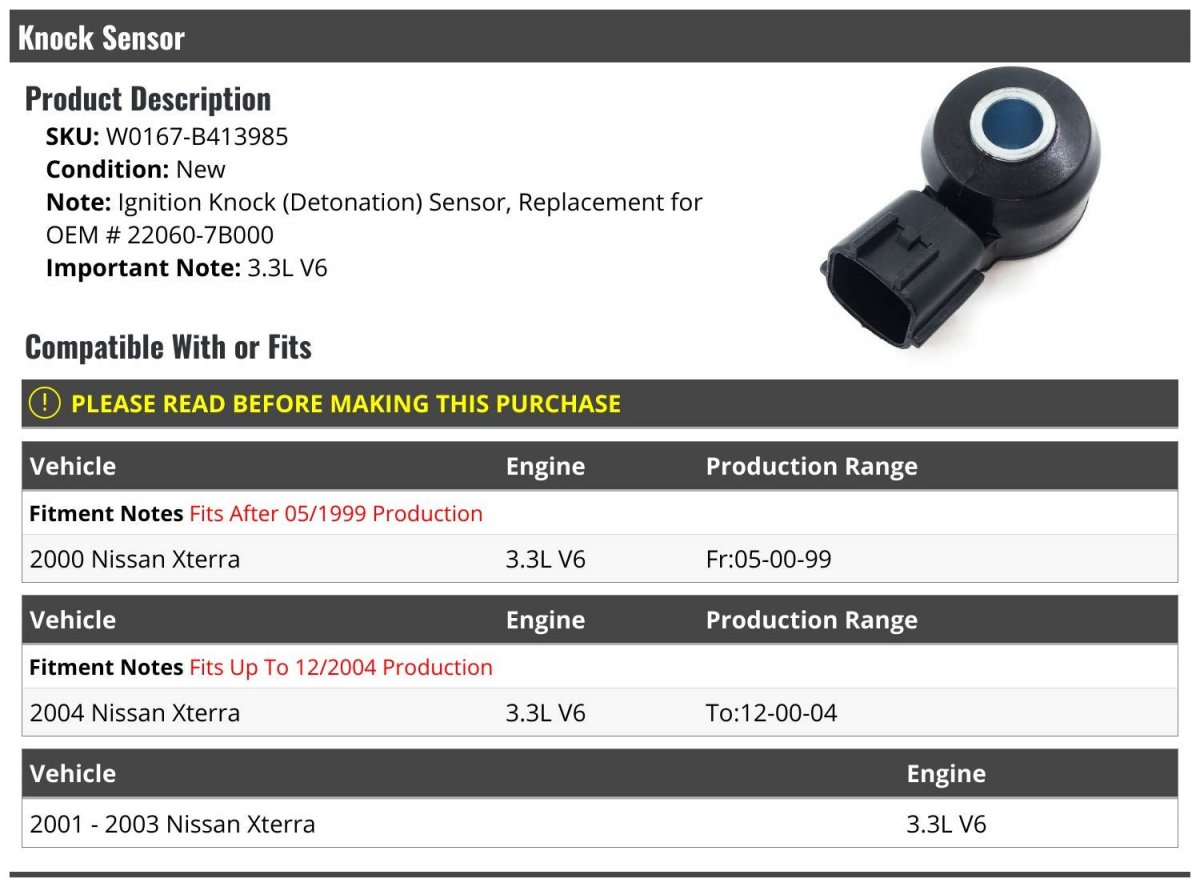Click the OEM # 22060-7B000 number
Screen dimensions: 1200x887
click(160, 236)
